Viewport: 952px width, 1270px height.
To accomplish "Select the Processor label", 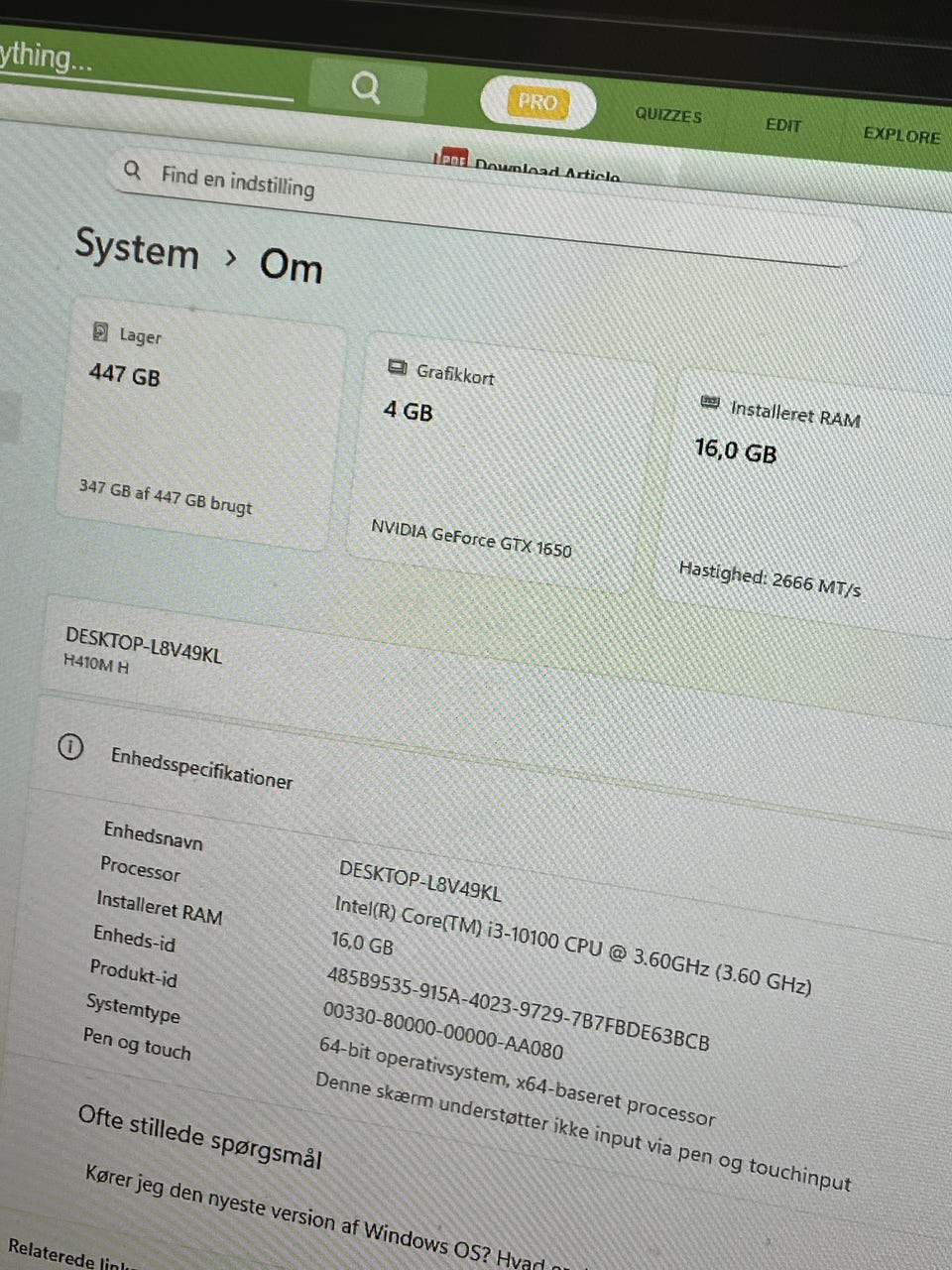I will [140, 869].
